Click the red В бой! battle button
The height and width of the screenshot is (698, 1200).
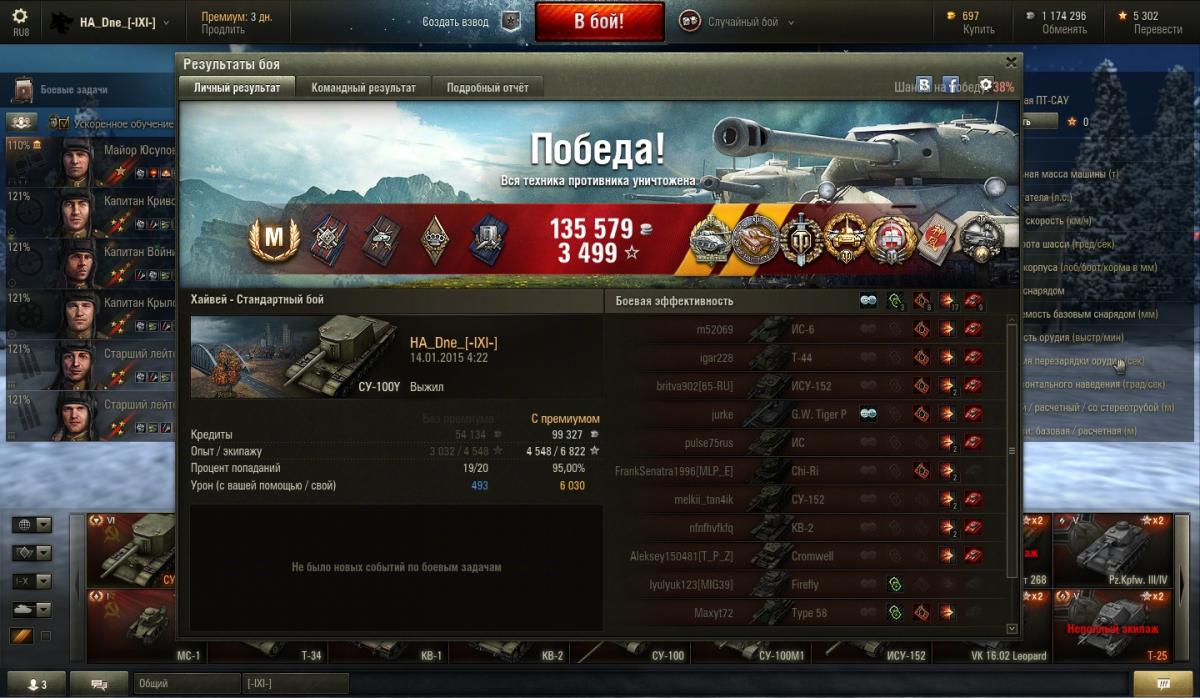pyautogui.click(x=599, y=21)
